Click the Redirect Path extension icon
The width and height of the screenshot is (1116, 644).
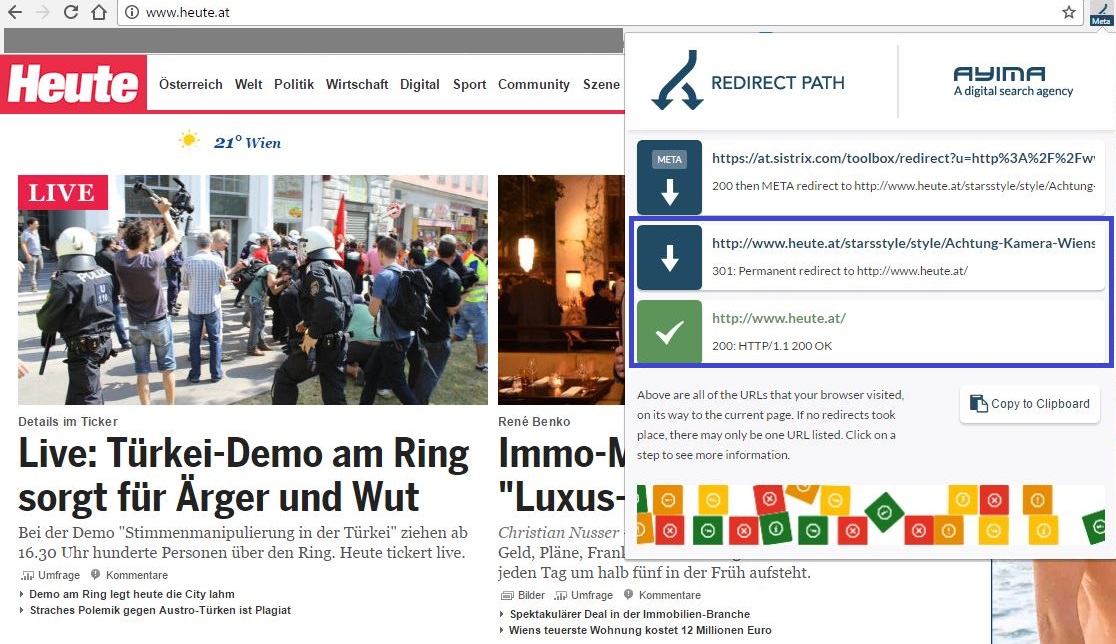click(1100, 12)
